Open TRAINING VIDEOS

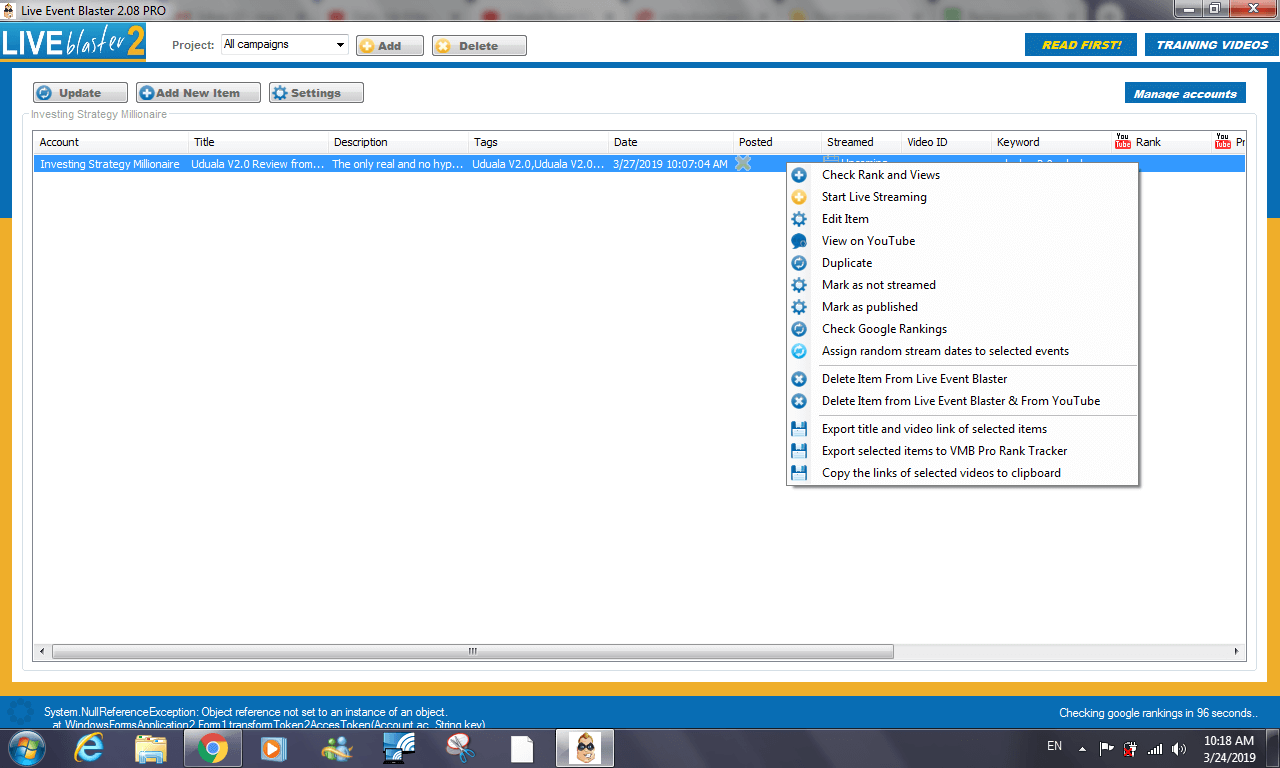tap(1212, 45)
